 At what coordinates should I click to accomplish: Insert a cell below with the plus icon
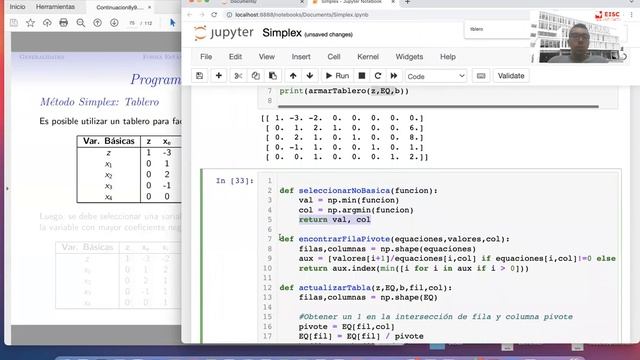click(x=219, y=76)
